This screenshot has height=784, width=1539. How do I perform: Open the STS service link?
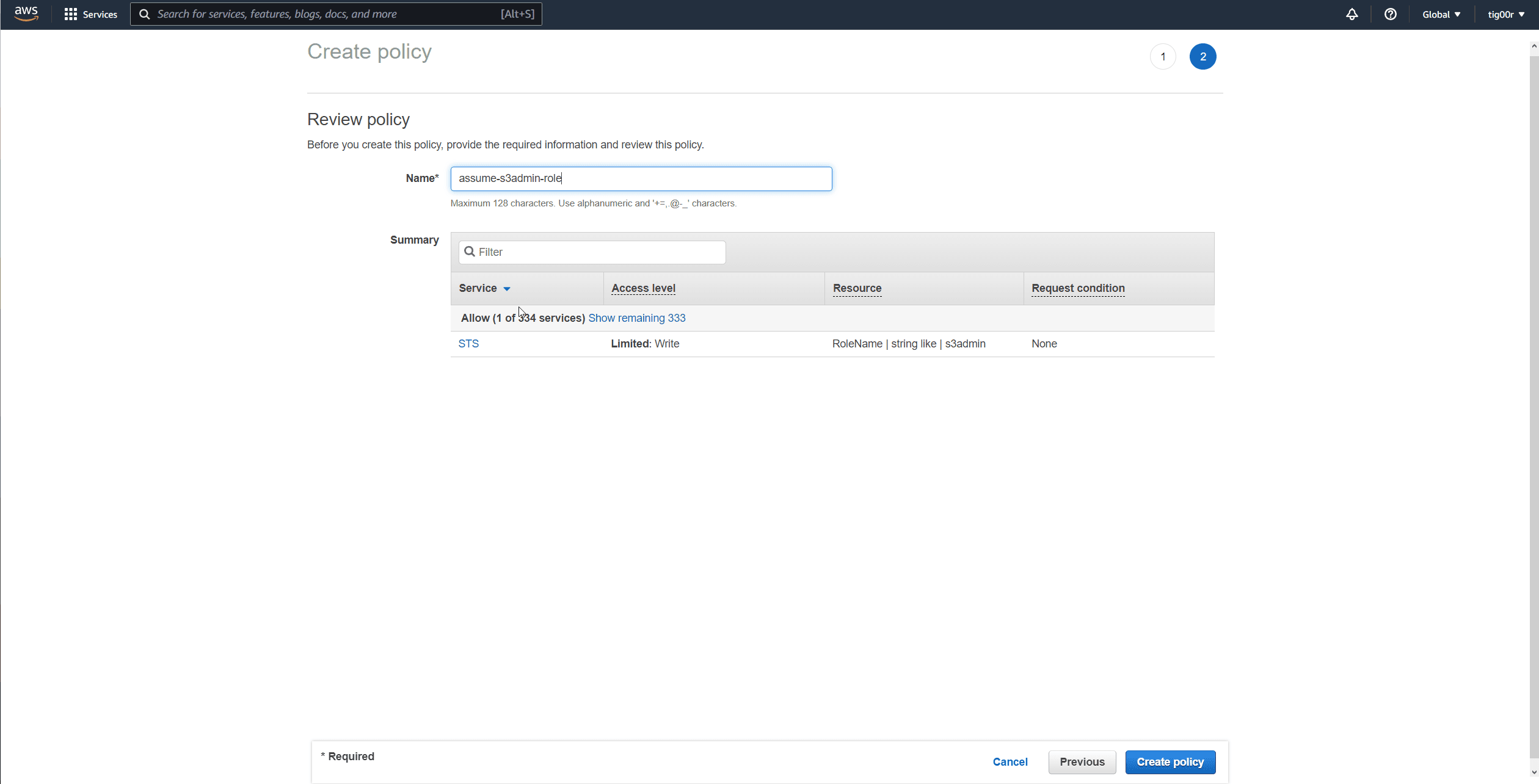(468, 344)
